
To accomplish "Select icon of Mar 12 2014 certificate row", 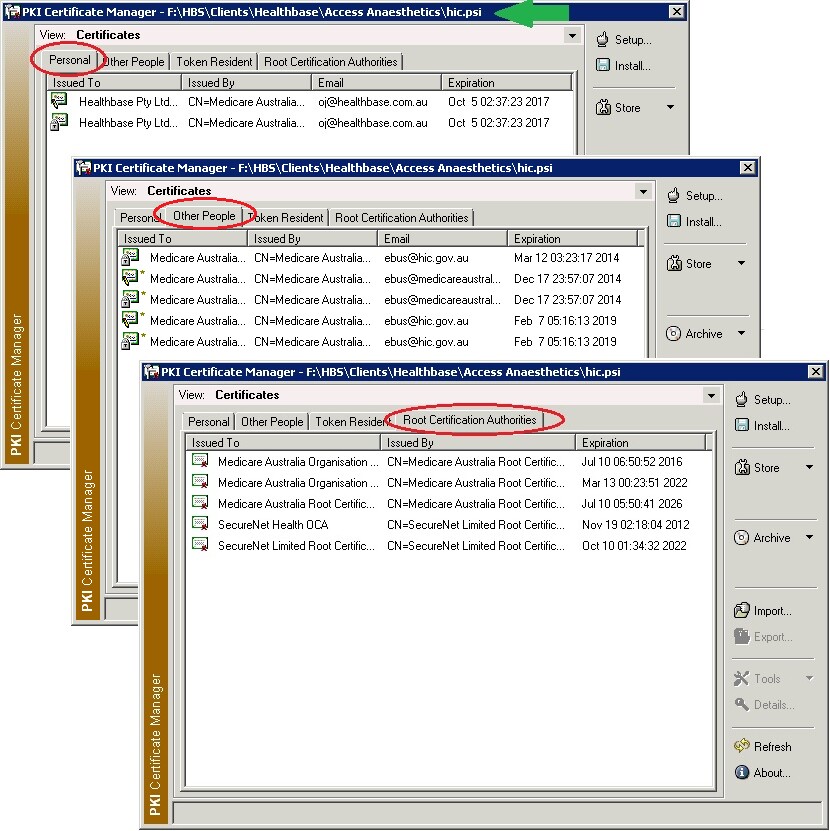I will [130, 257].
